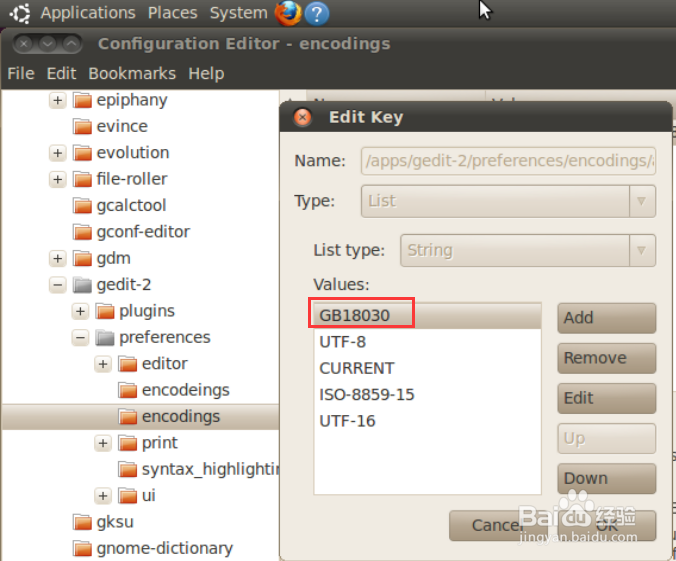Viewport: 676px width, 561px height.
Task: Select the preferences folder icon
Action: pos(105,337)
